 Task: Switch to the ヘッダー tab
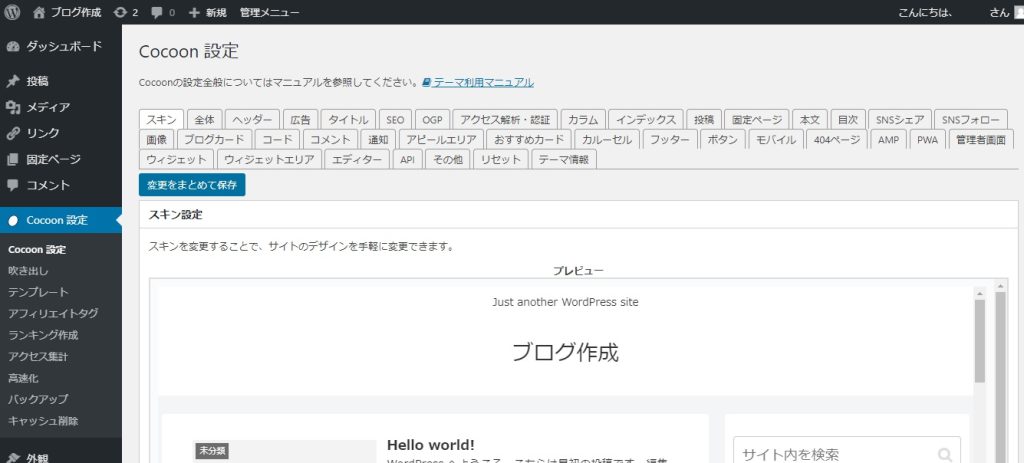253,120
